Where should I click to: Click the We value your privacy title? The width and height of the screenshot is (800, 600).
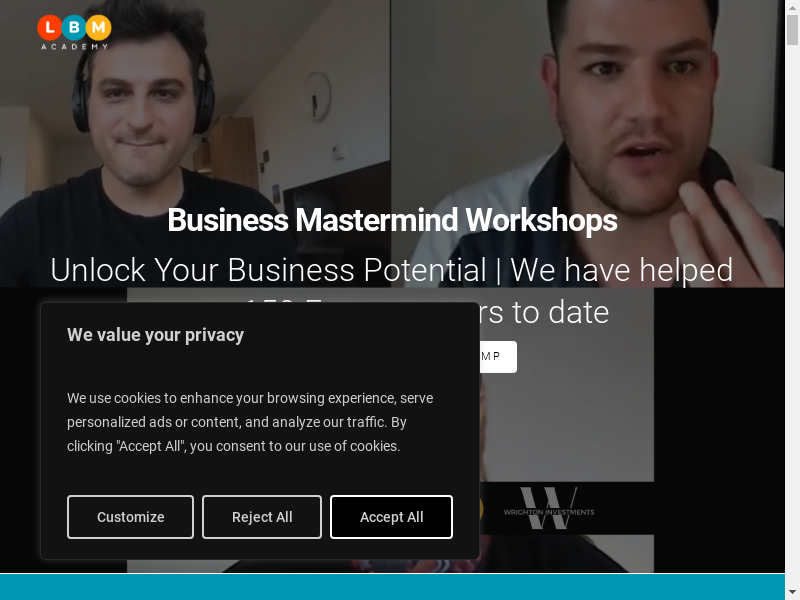[156, 335]
